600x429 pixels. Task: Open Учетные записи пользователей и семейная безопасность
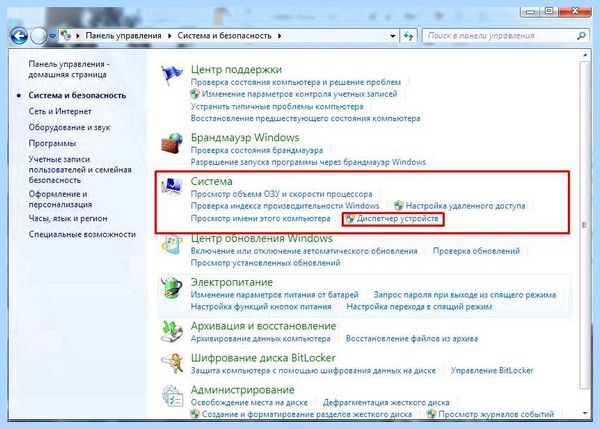tap(80, 170)
